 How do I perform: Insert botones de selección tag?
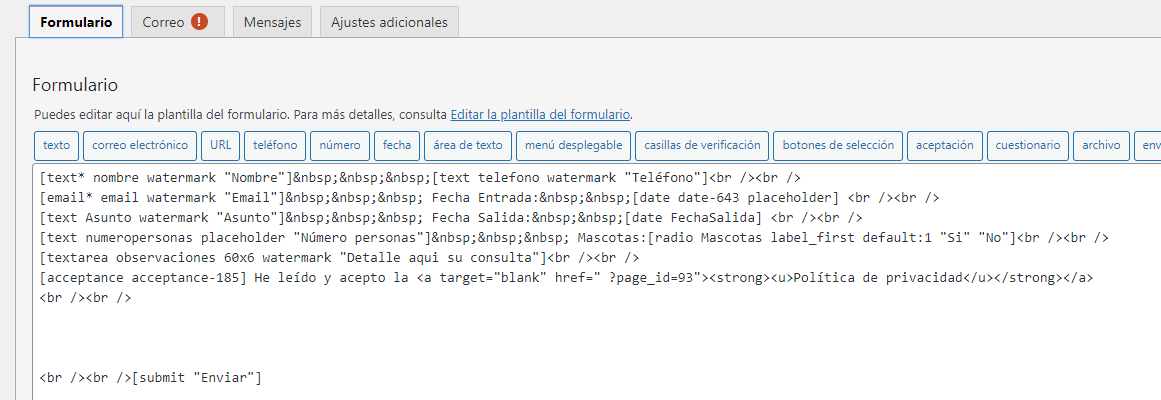pyautogui.click(x=838, y=146)
